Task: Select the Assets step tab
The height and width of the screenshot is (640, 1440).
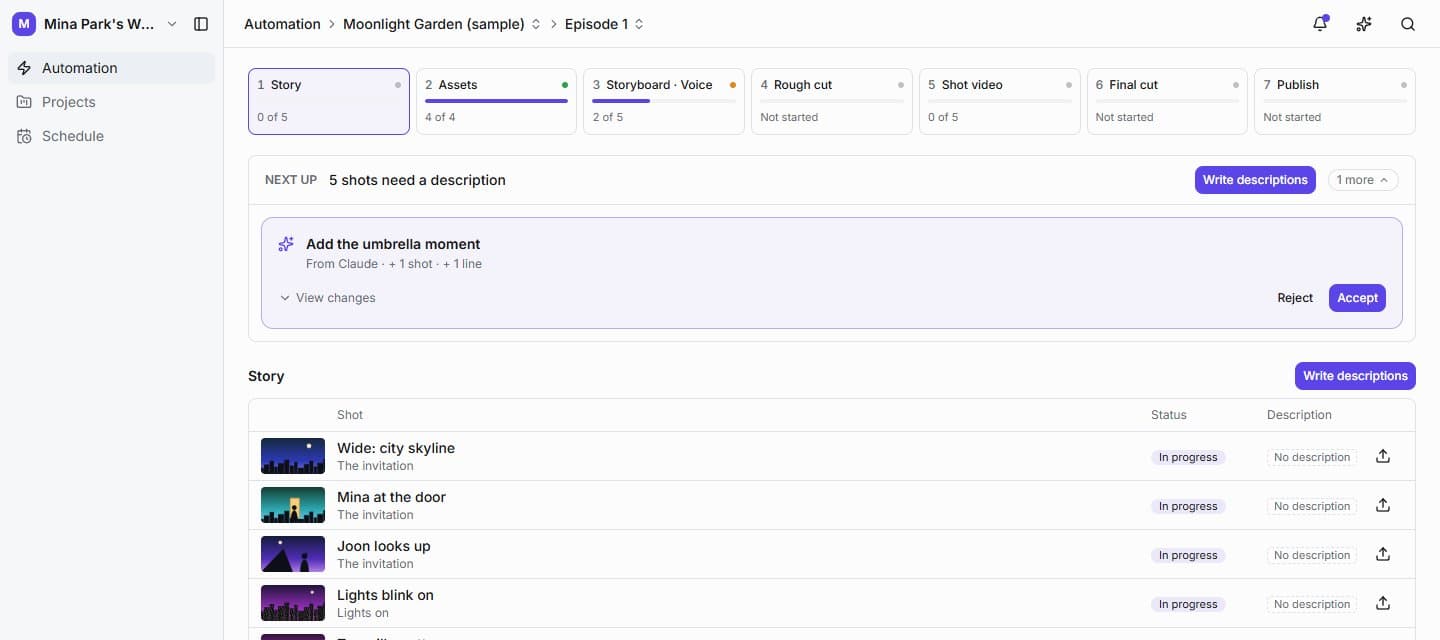Action: click(496, 101)
